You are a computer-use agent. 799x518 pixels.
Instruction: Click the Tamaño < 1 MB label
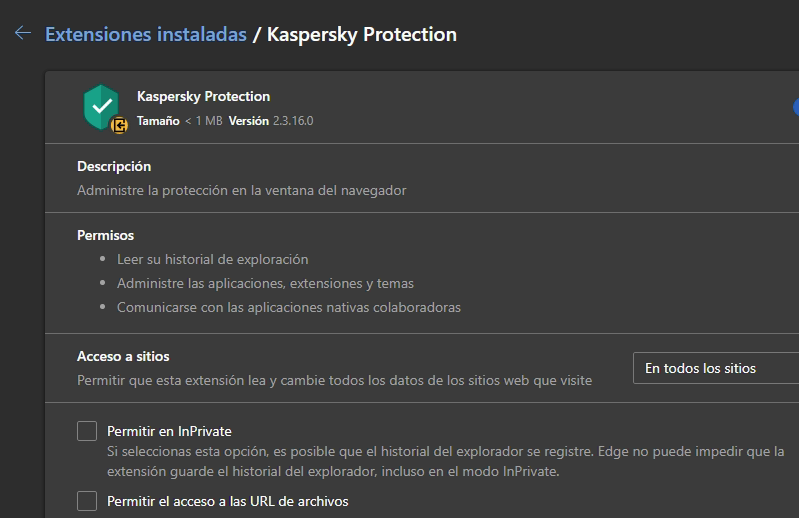pyautogui.click(x=179, y=121)
